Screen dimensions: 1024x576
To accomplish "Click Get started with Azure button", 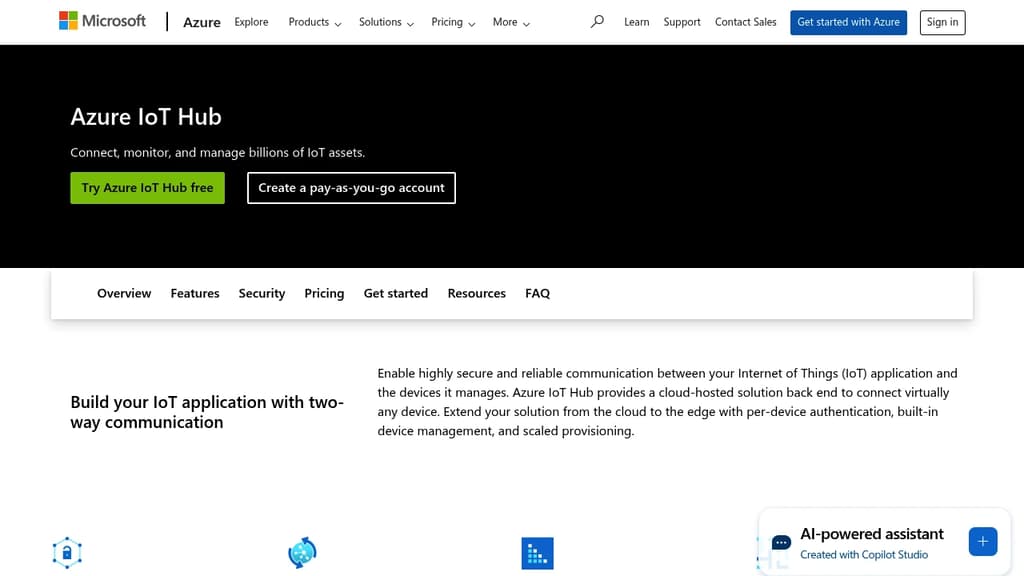I will pos(848,22).
